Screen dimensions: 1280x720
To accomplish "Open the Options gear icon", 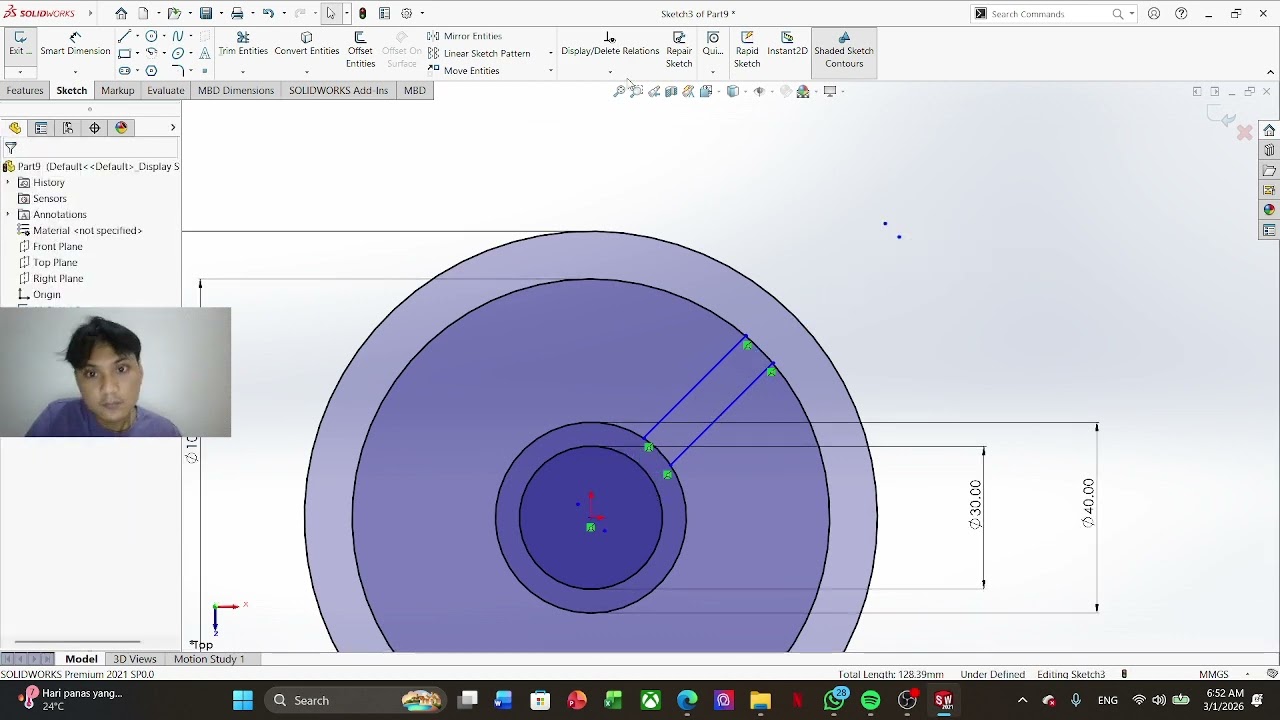I will tap(407, 13).
